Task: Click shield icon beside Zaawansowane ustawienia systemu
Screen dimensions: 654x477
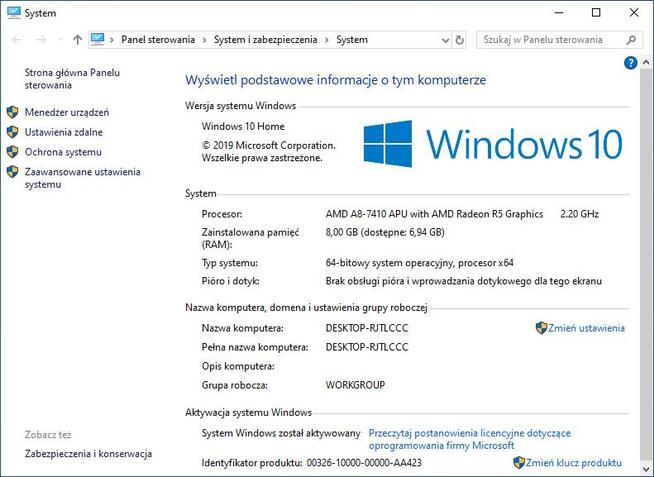Action: click(13, 171)
